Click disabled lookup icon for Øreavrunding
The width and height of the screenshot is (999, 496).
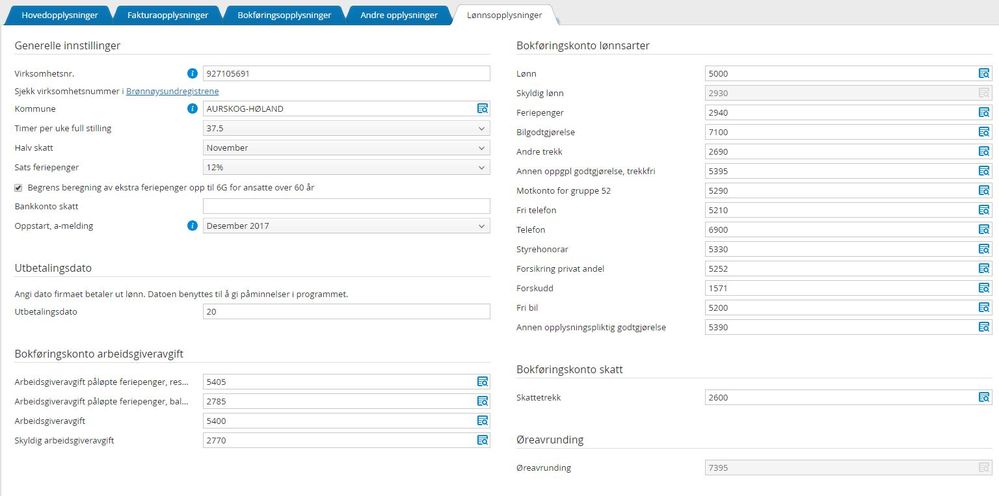pyautogui.click(x=984, y=467)
